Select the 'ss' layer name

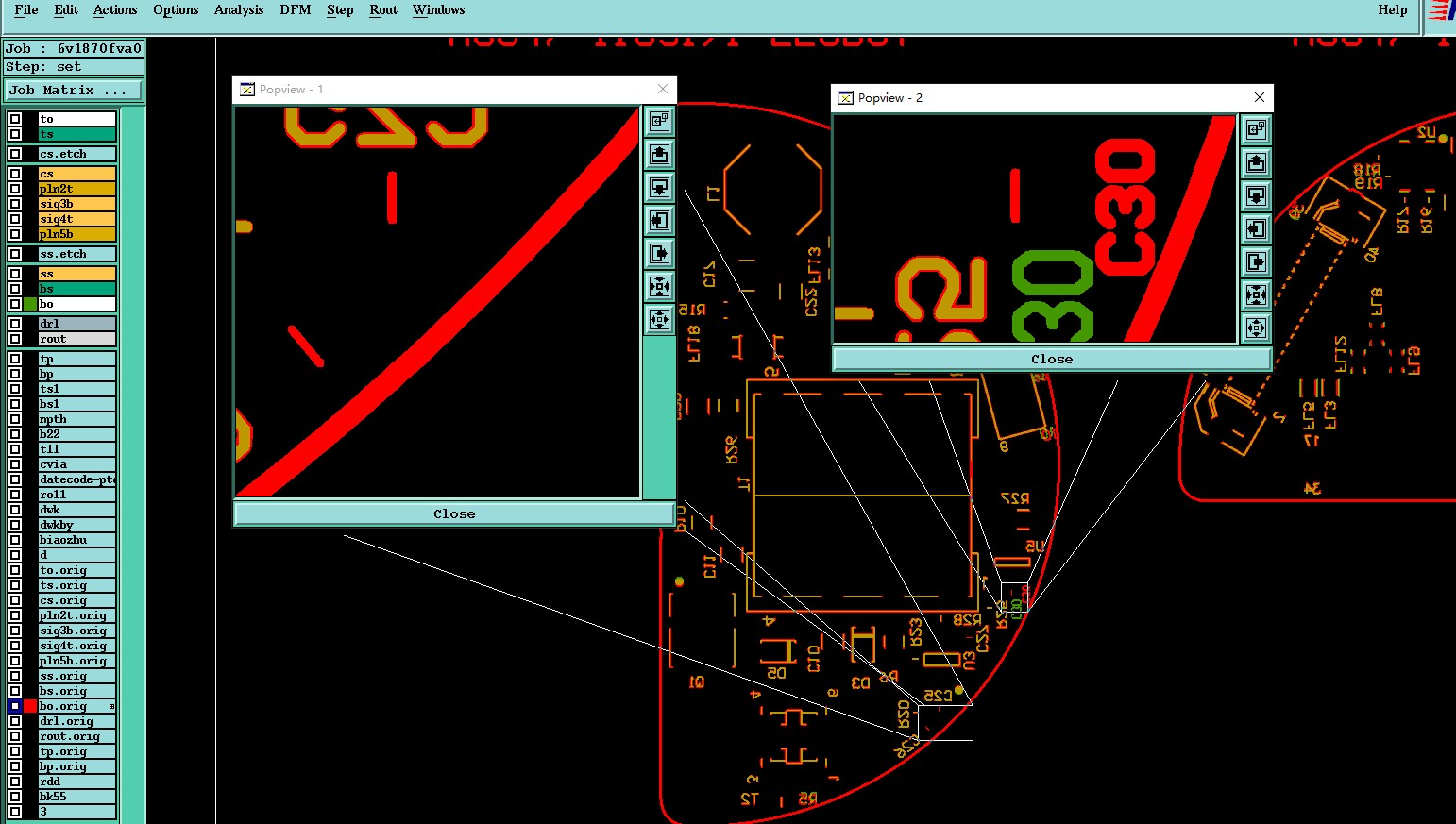coord(77,274)
